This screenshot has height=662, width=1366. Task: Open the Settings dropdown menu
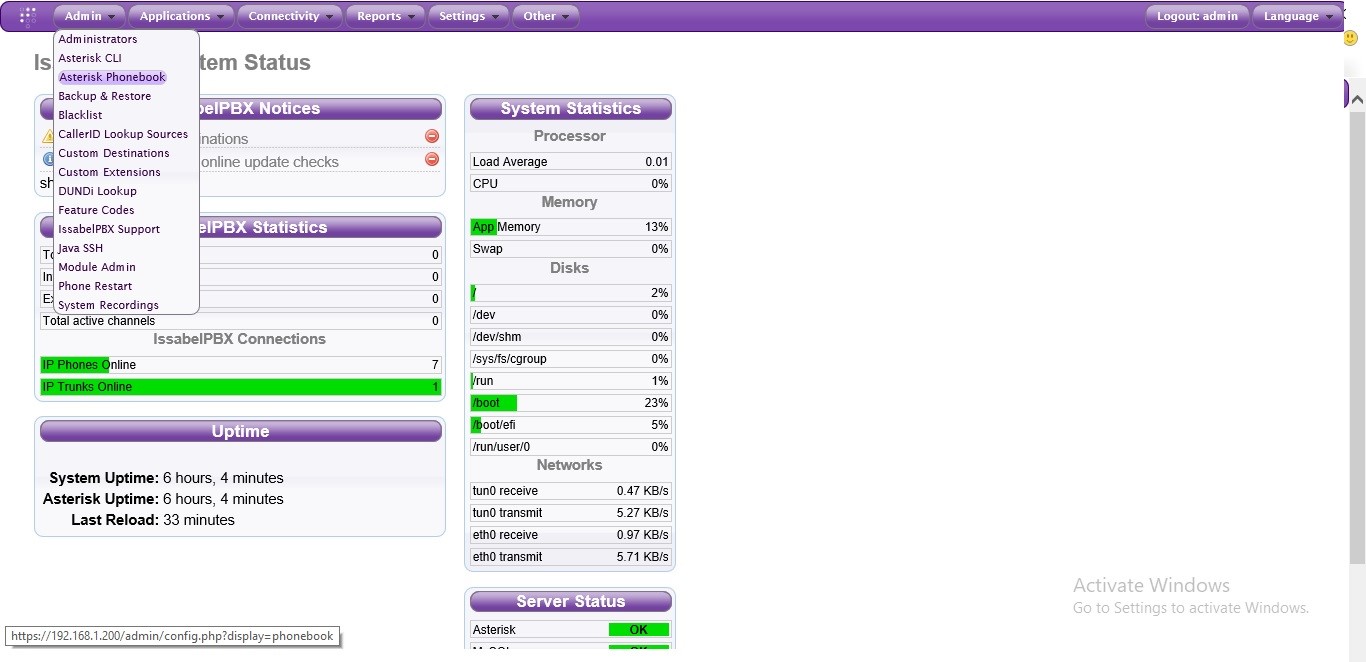(x=468, y=16)
